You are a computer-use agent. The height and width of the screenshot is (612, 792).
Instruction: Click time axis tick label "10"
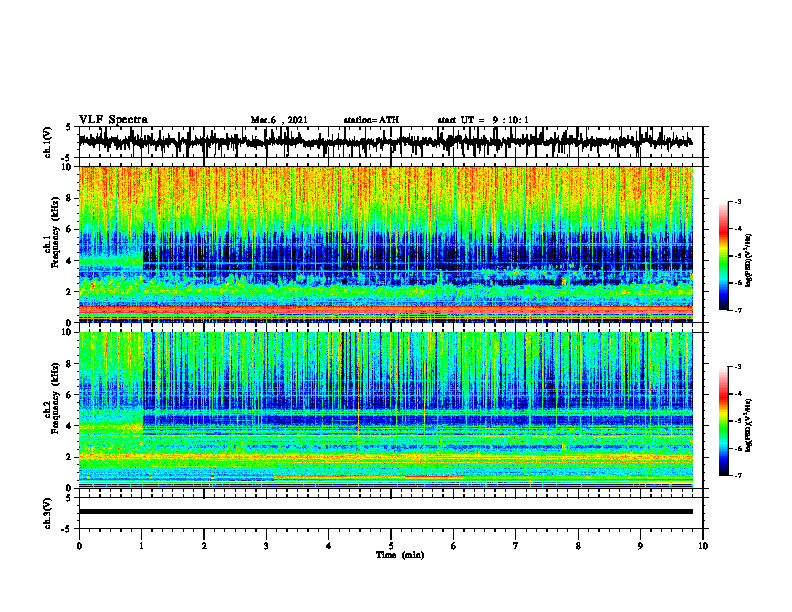click(703, 546)
